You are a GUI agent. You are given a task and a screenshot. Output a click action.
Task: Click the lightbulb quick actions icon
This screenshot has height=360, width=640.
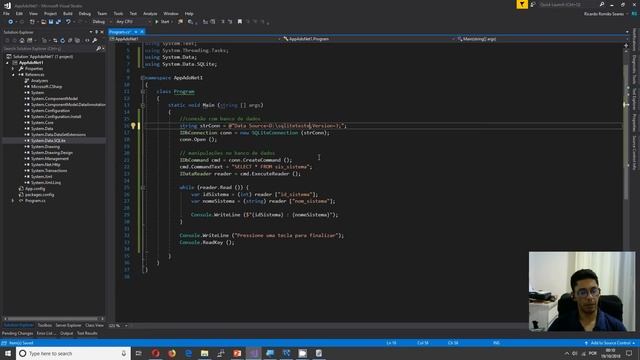tap(133, 126)
